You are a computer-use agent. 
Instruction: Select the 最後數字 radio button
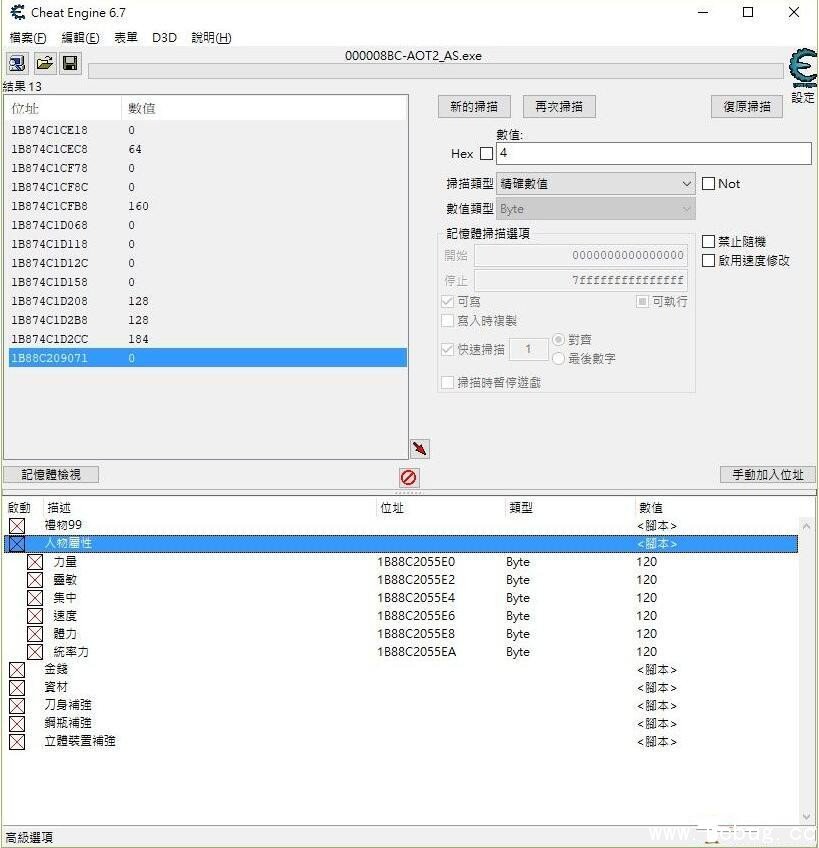coord(558,359)
